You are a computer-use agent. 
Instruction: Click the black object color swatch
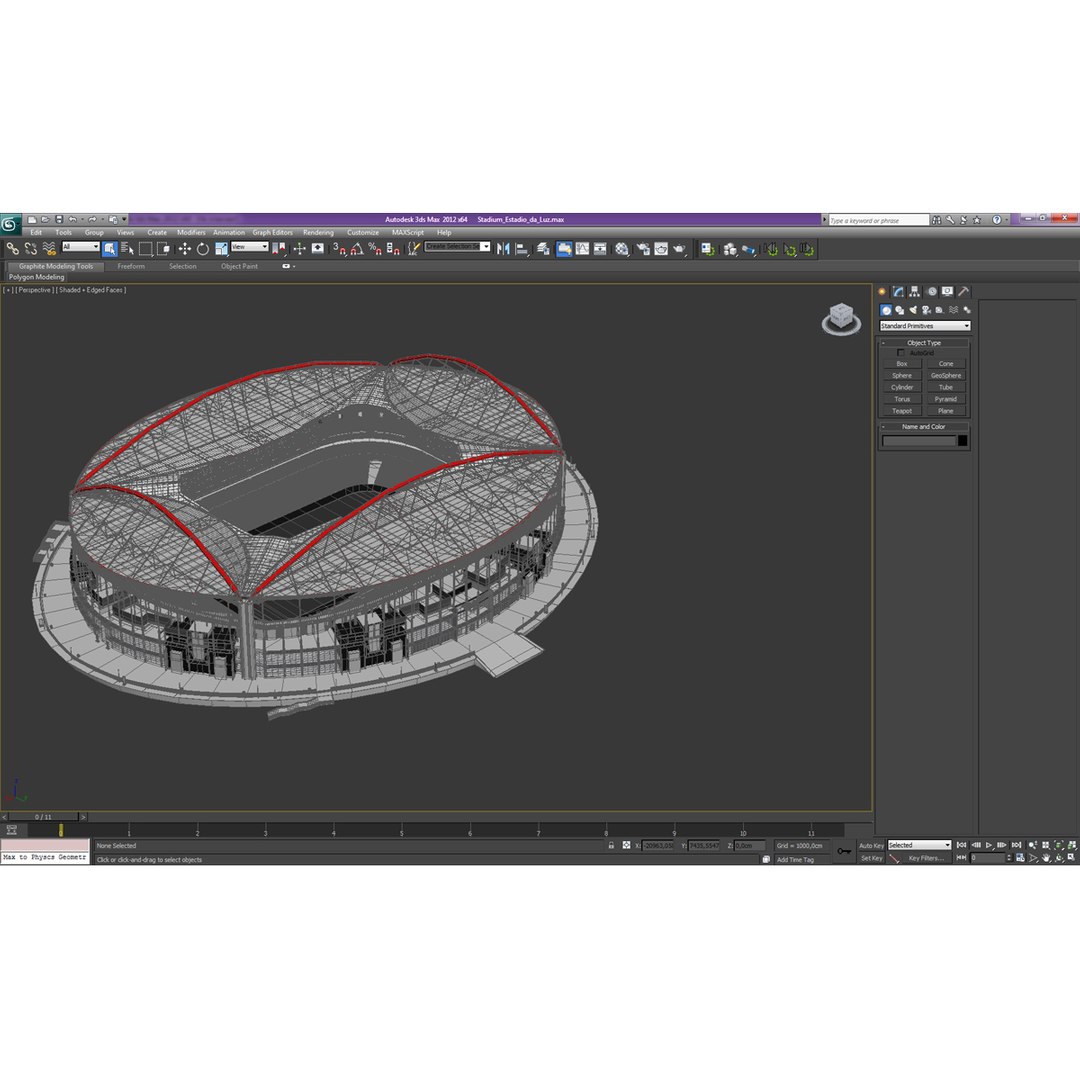tap(962, 441)
